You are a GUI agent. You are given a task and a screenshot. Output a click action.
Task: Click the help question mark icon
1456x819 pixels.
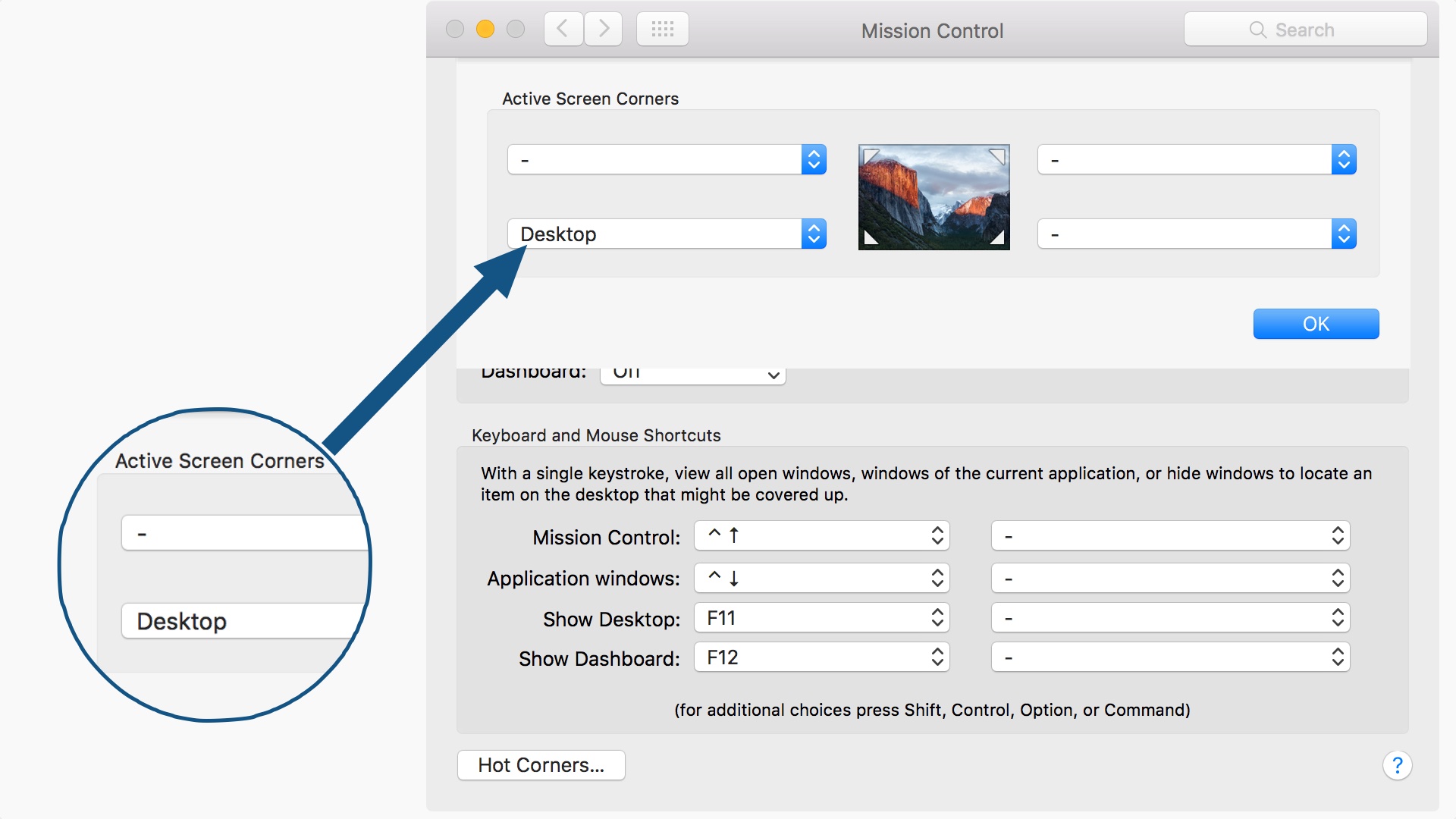(x=1398, y=765)
